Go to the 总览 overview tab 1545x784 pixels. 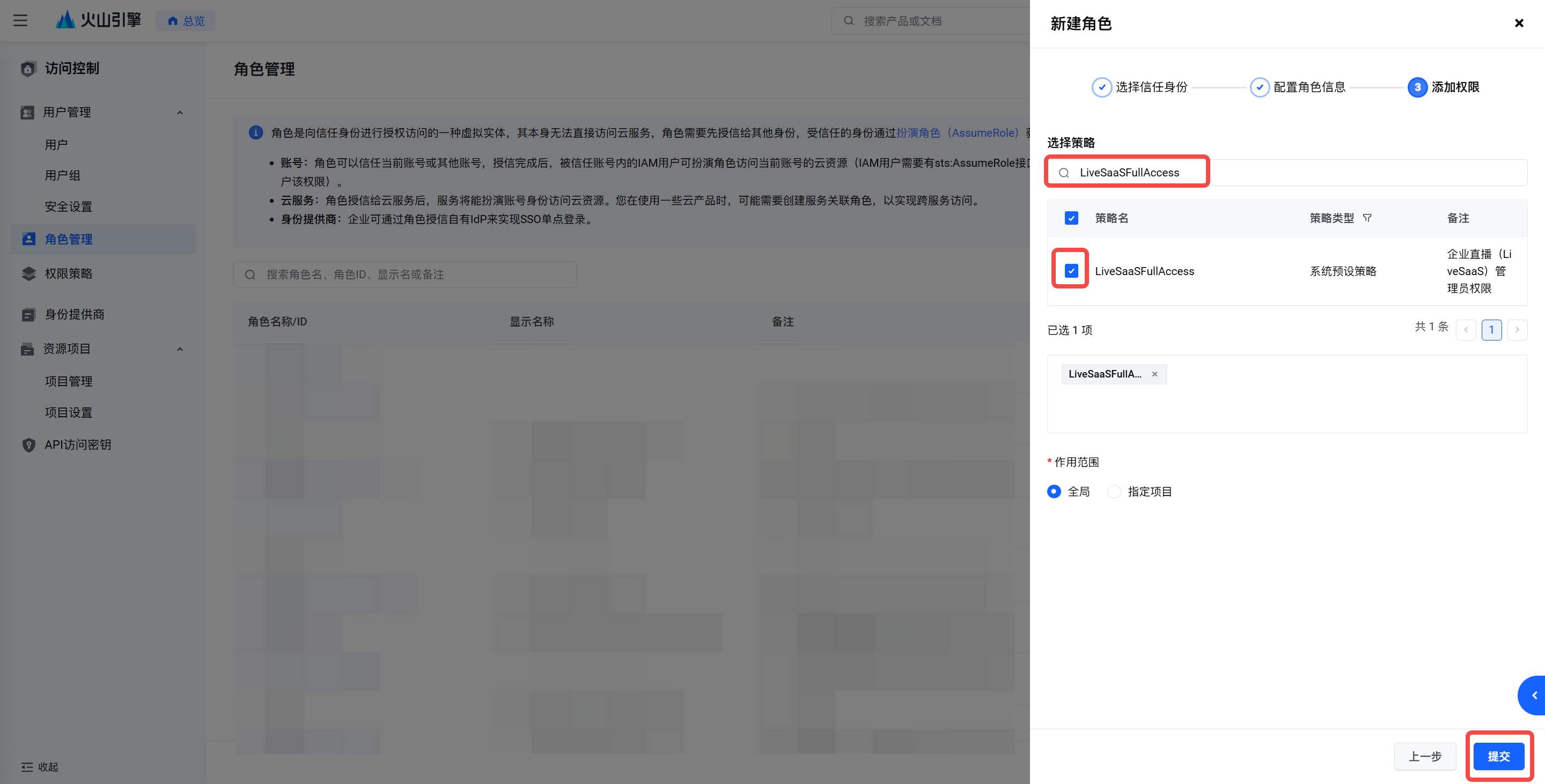[186, 21]
